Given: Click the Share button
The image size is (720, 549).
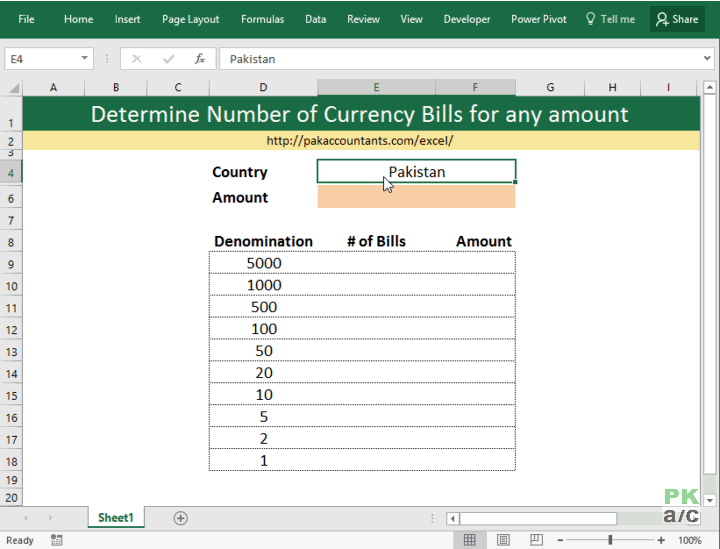Looking at the screenshot, I should point(677,19).
